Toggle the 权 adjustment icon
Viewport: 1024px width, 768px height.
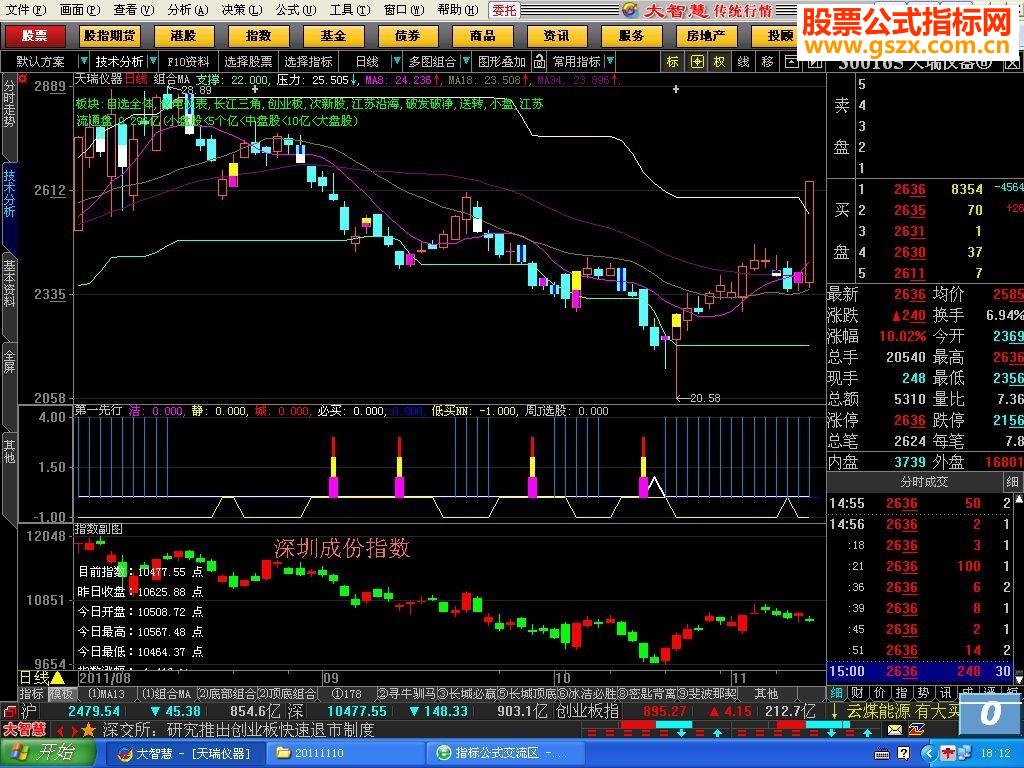coord(720,61)
